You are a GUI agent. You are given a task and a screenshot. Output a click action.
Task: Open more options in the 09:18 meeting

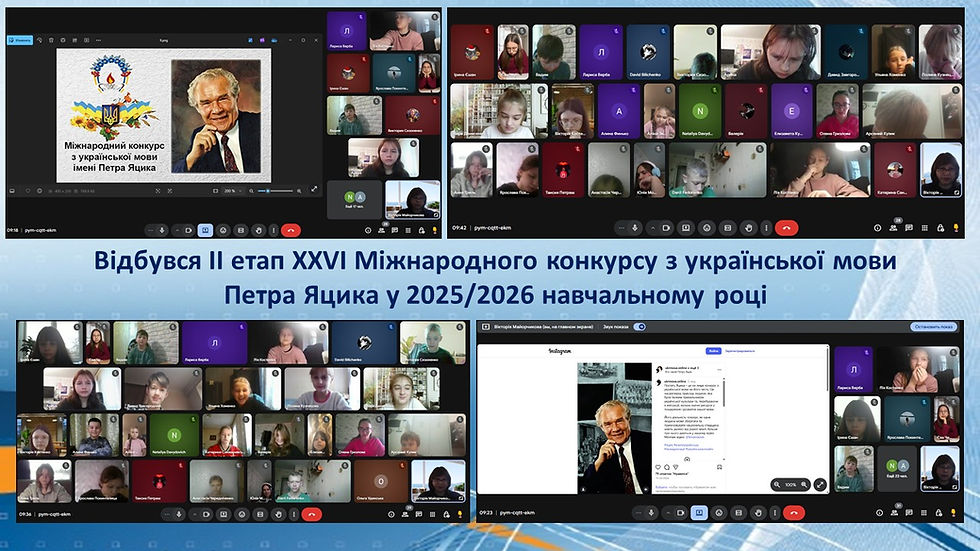coord(274,230)
